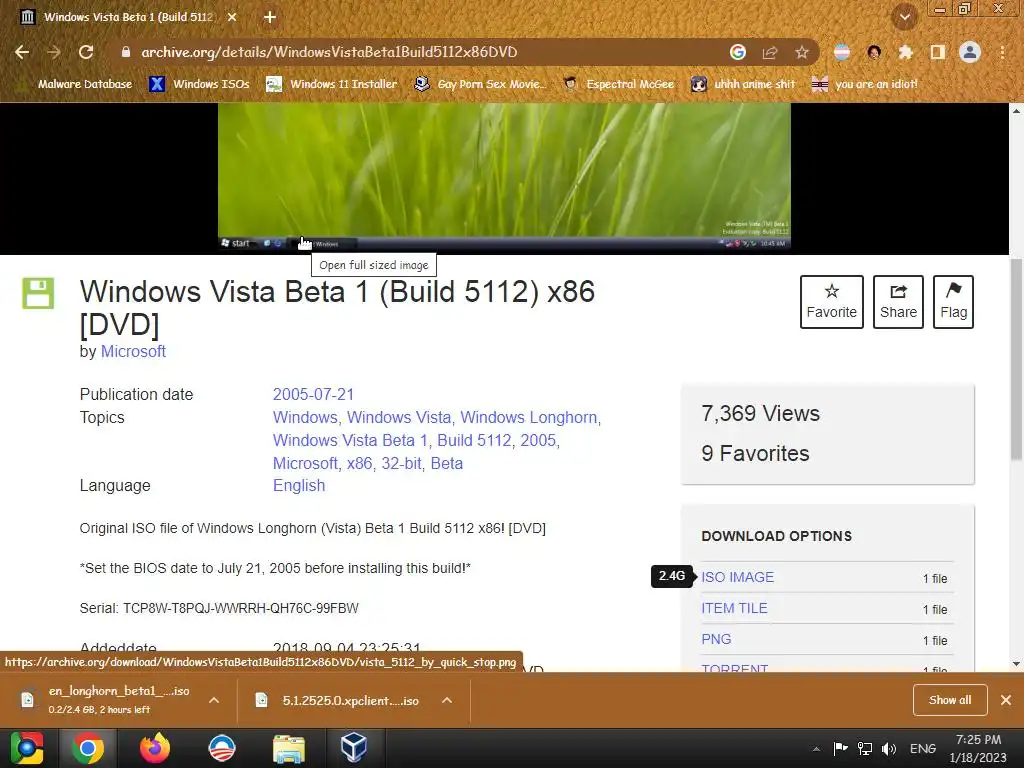Click the Serial key text line
The height and width of the screenshot is (768, 1024).
[219, 608]
